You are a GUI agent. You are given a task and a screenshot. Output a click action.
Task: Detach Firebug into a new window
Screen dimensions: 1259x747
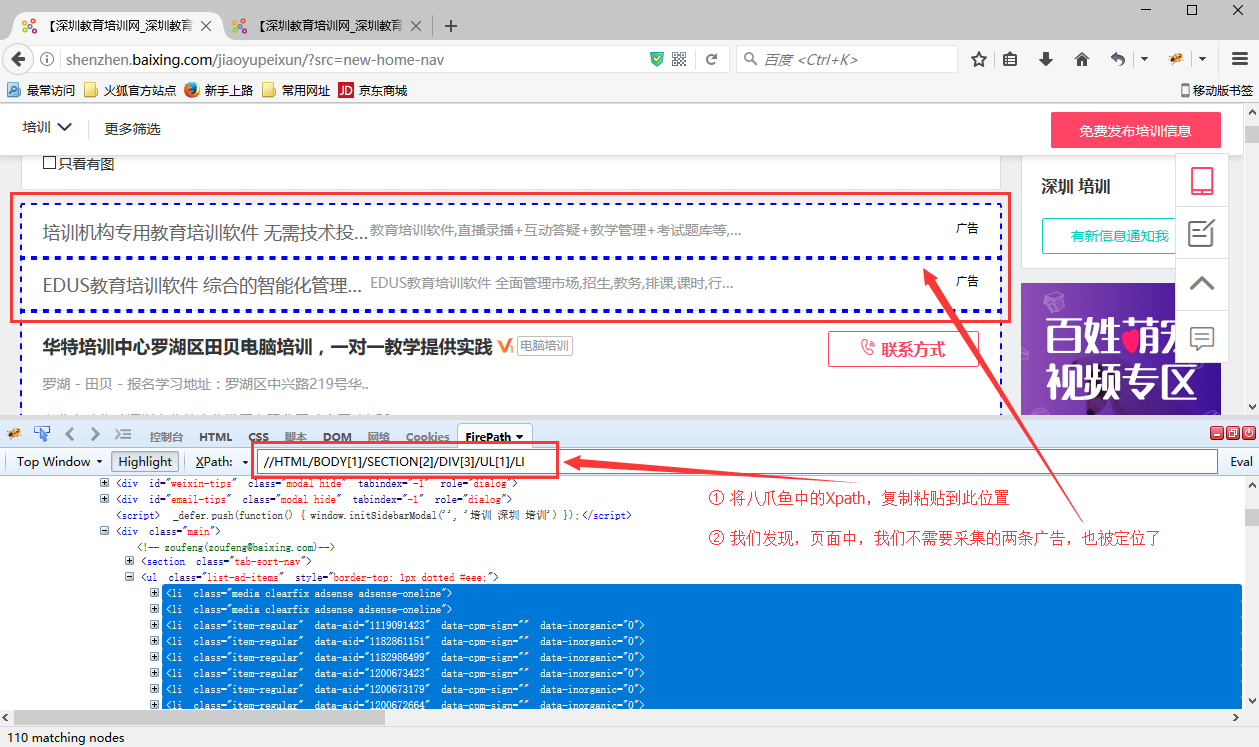click(x=1233, y=433)
